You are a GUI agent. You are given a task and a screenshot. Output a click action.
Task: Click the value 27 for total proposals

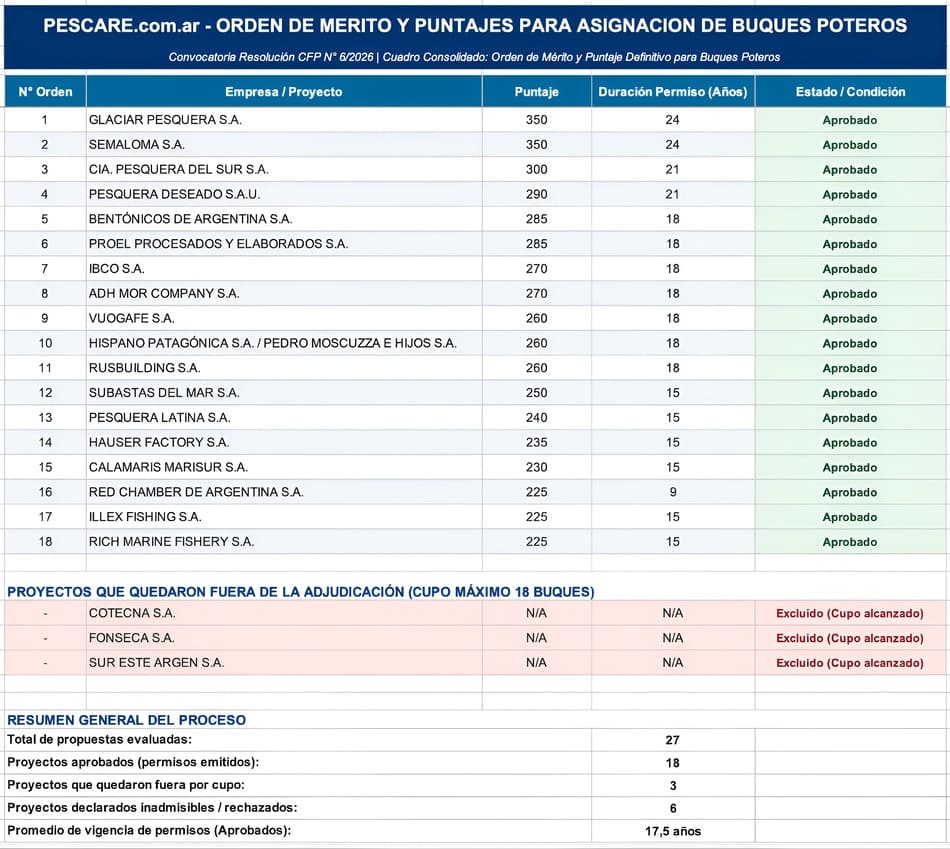click(x=673, y=741)
